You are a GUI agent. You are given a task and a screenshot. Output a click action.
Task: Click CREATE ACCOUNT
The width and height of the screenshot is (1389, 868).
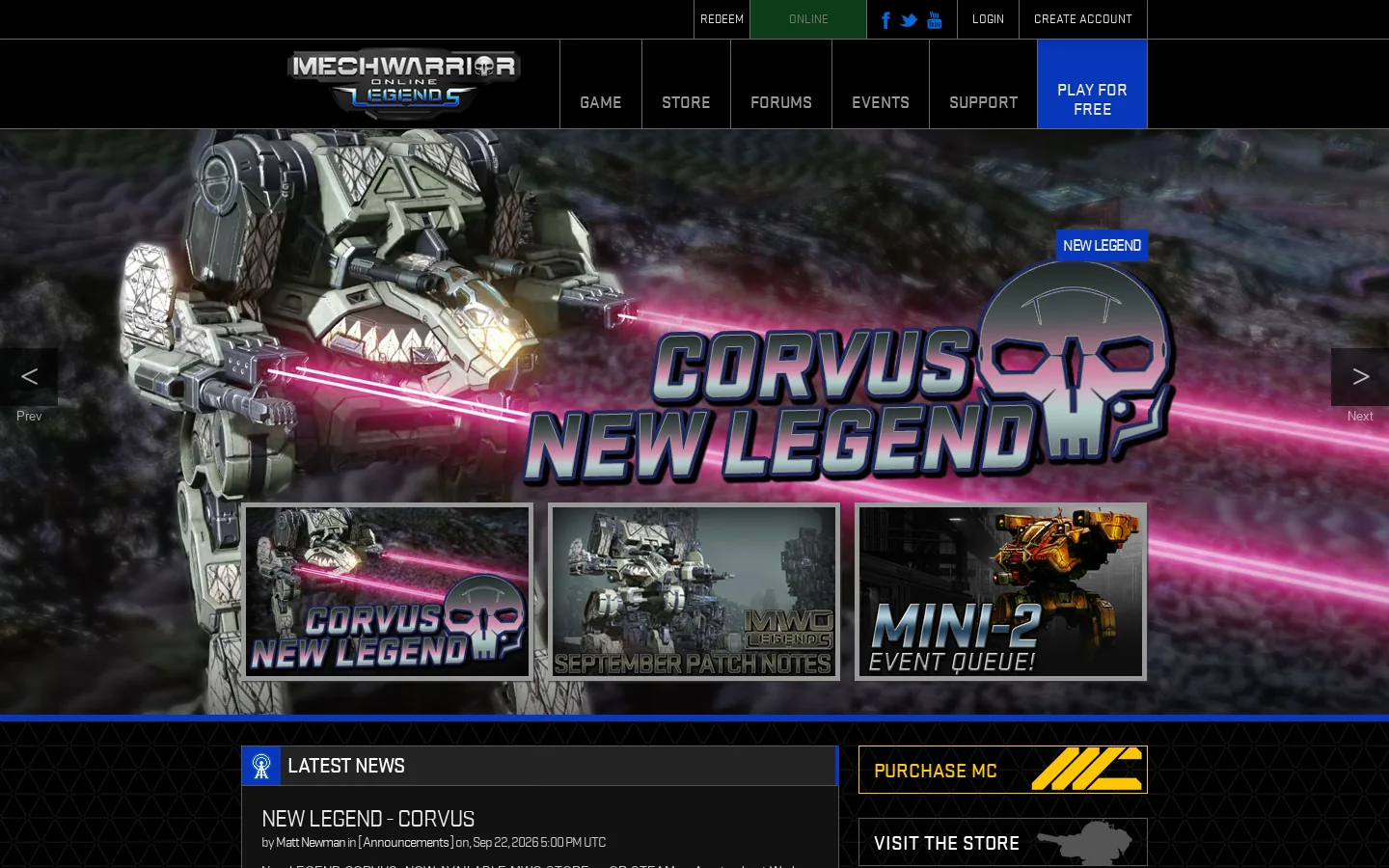click(1083, 19)
